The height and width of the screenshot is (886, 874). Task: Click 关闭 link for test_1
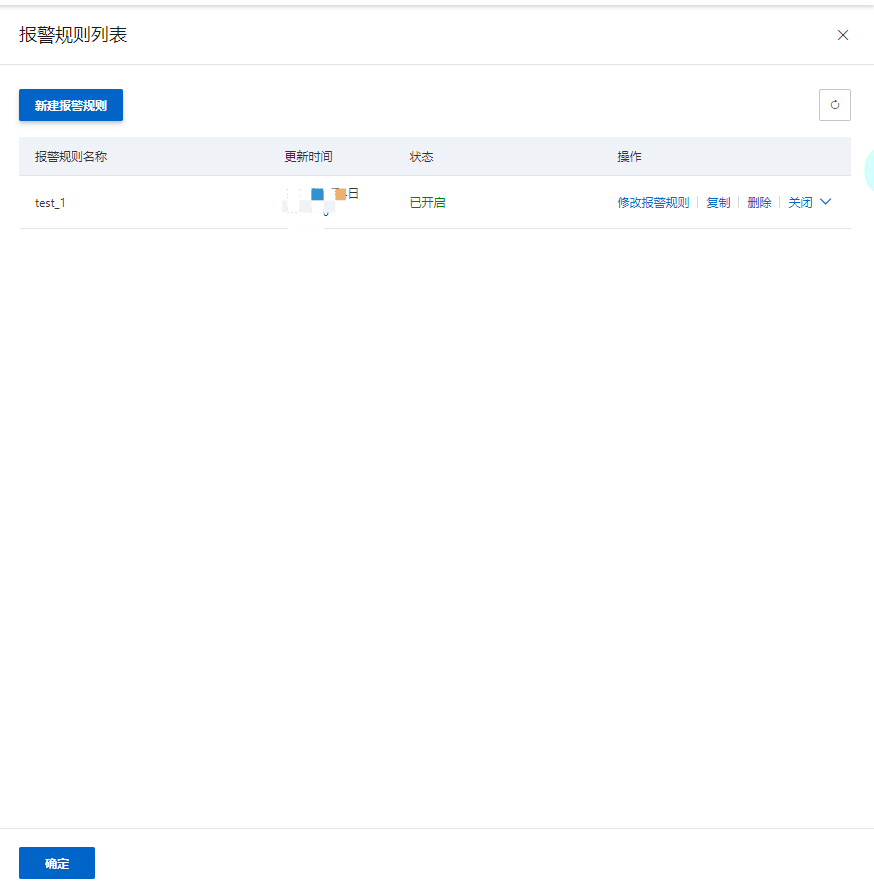[800, 202]
